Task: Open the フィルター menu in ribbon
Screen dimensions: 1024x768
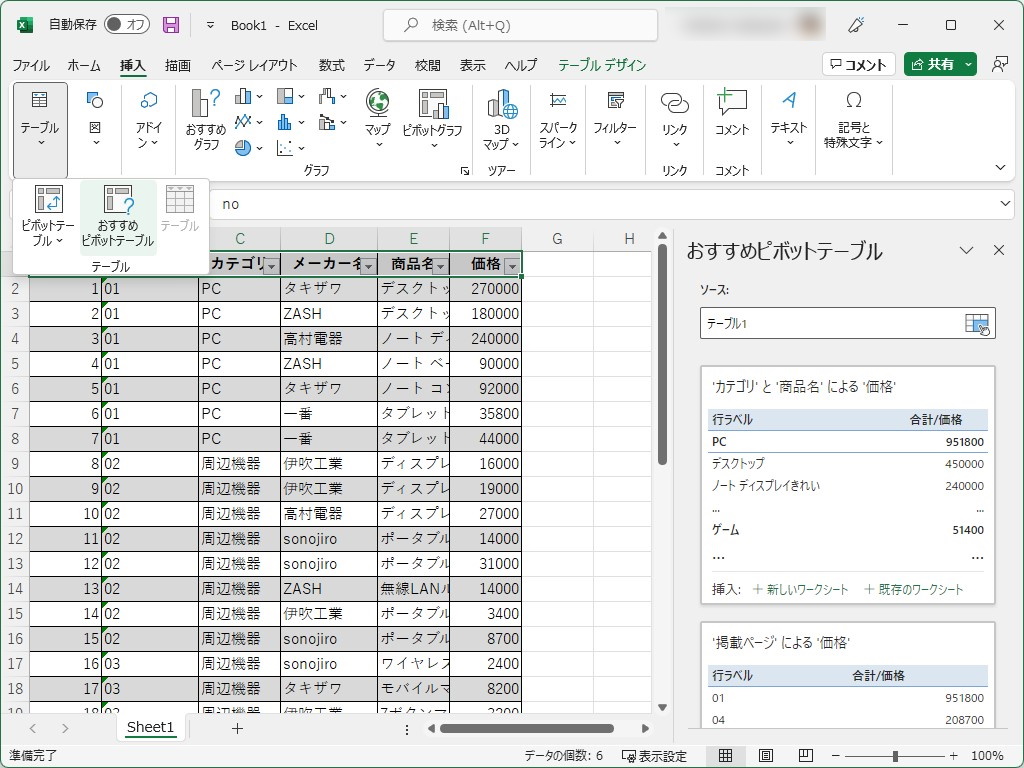Action: pyautogui.click(x=615, y=118)
